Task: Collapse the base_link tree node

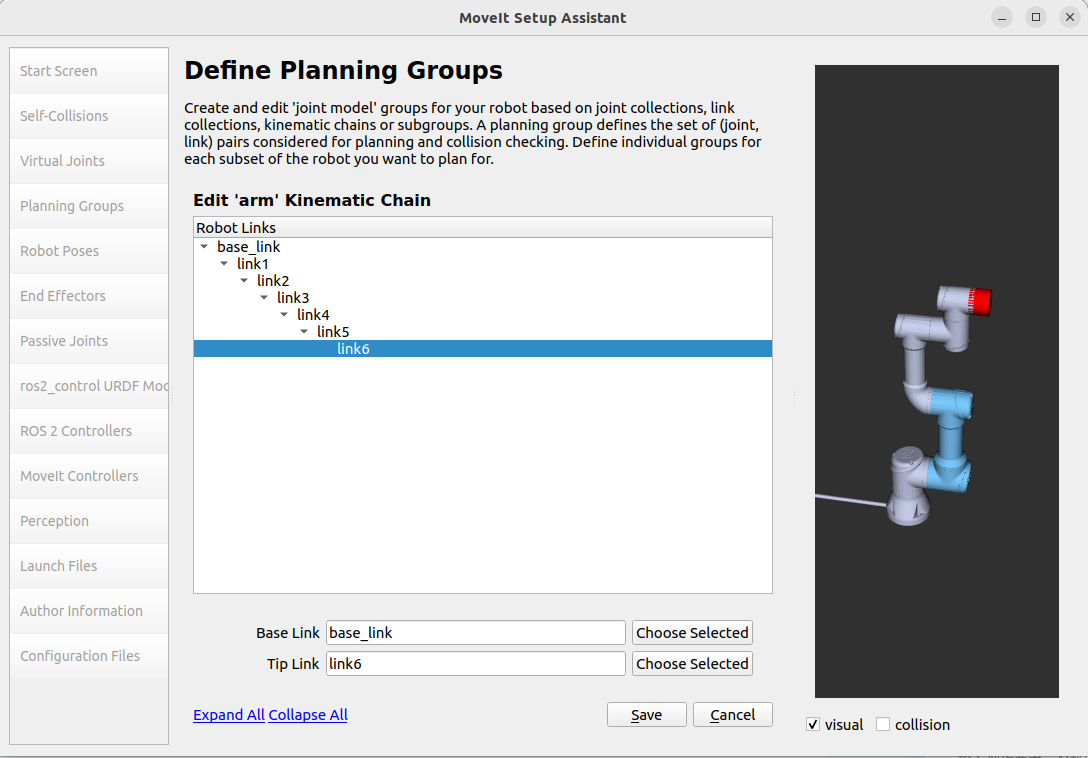Action: point(204,246)
